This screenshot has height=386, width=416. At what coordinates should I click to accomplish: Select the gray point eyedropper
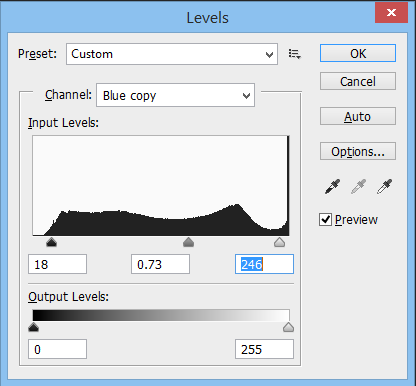tap(358, 187)
